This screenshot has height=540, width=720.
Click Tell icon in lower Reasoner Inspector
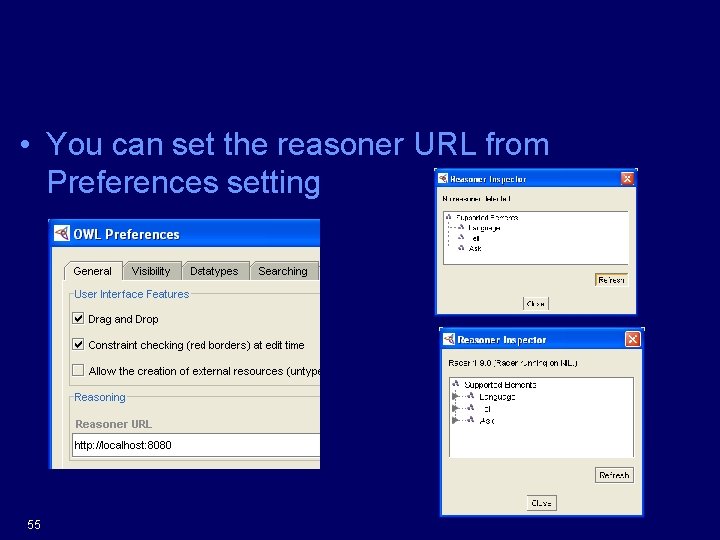click(471, 408)
